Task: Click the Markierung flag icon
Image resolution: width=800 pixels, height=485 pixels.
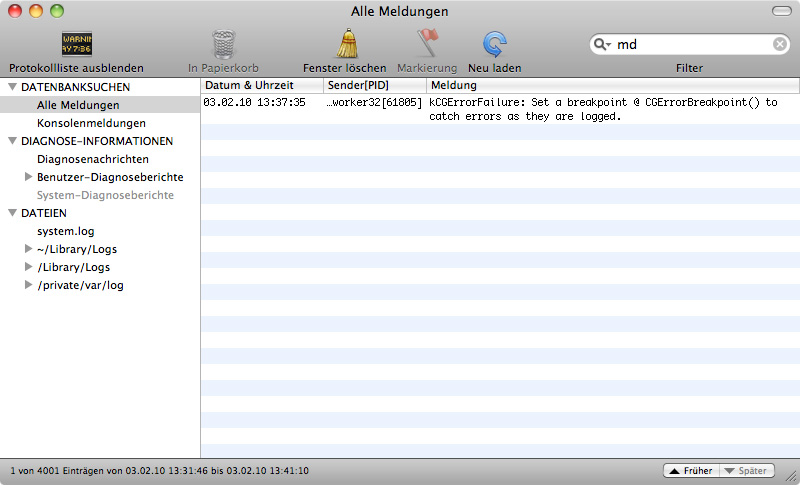Action: point(428,43)
